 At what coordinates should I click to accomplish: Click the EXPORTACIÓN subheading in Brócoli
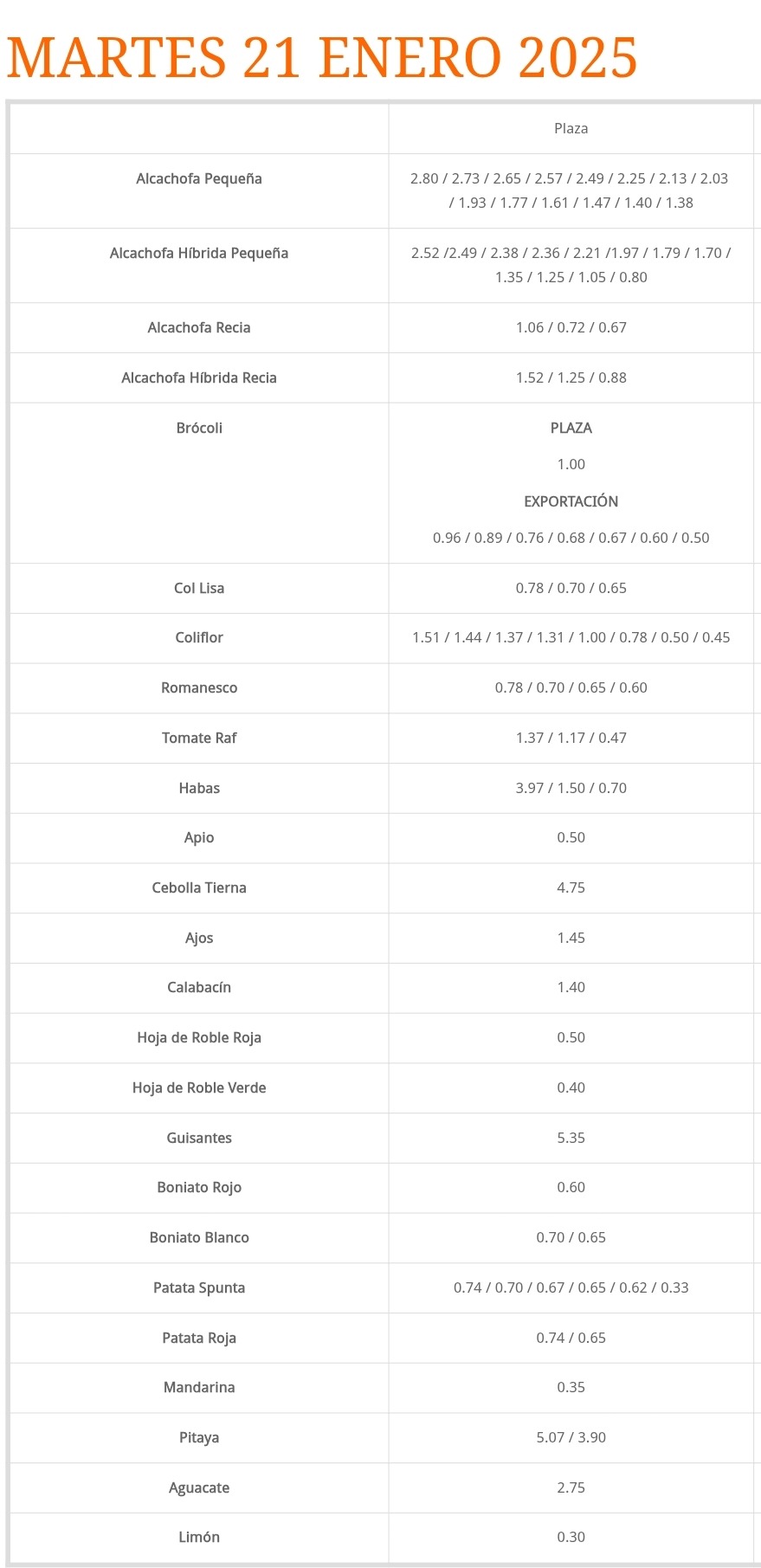click(x=571, y=502)
